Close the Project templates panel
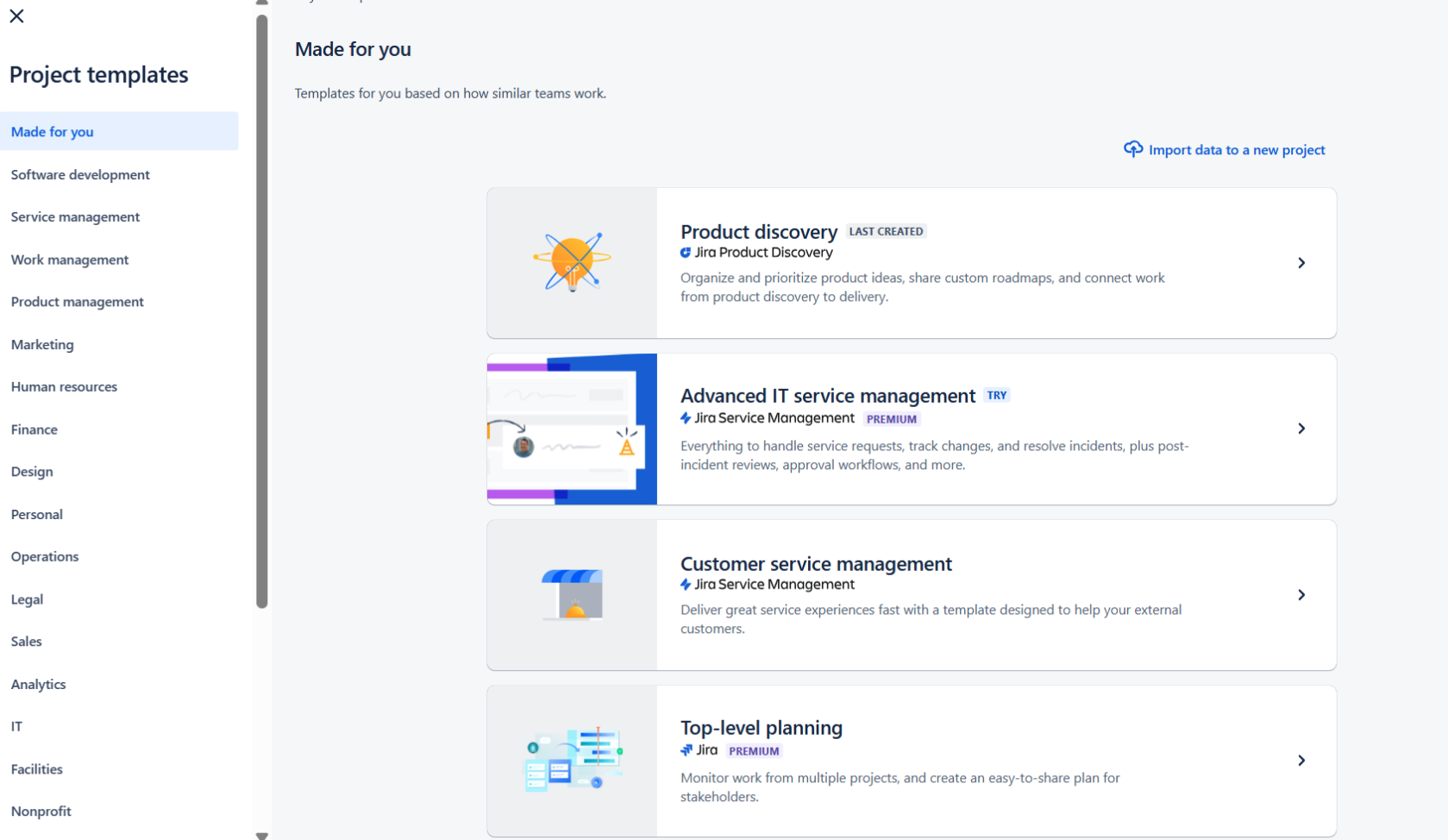 16,16
